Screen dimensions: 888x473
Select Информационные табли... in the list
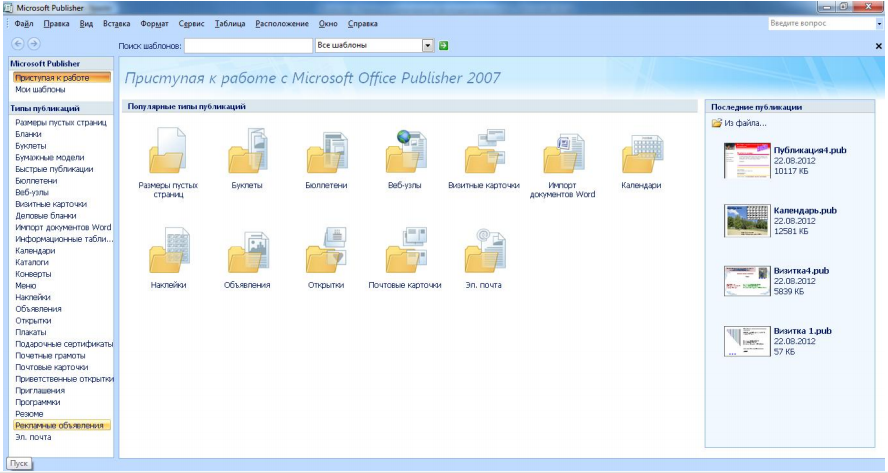click(x=64, y=239)
